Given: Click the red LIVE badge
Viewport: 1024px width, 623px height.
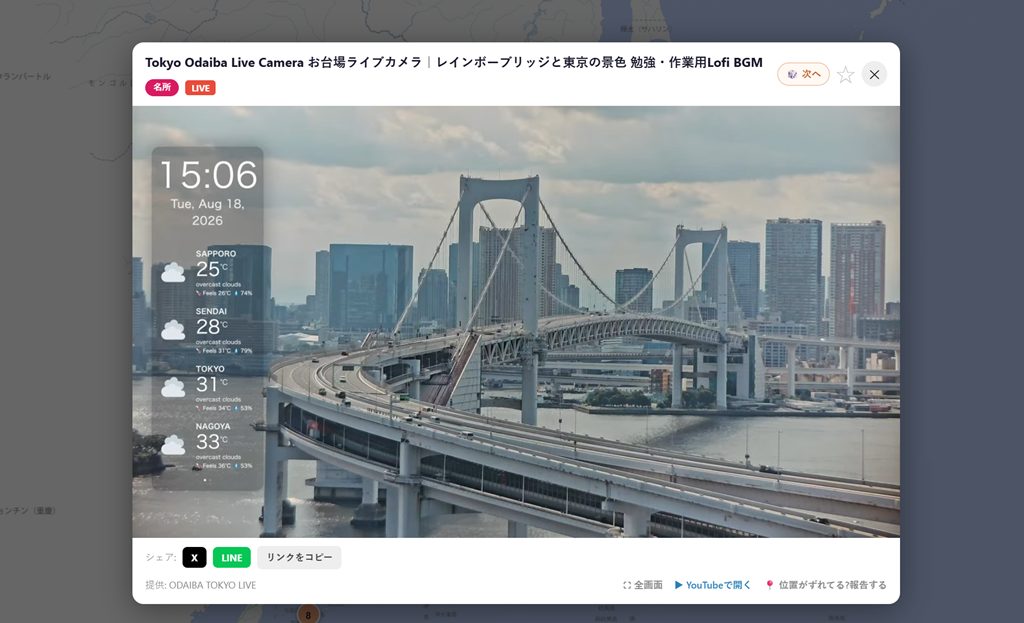Looking at the screenshot, I should coord(200,88).
